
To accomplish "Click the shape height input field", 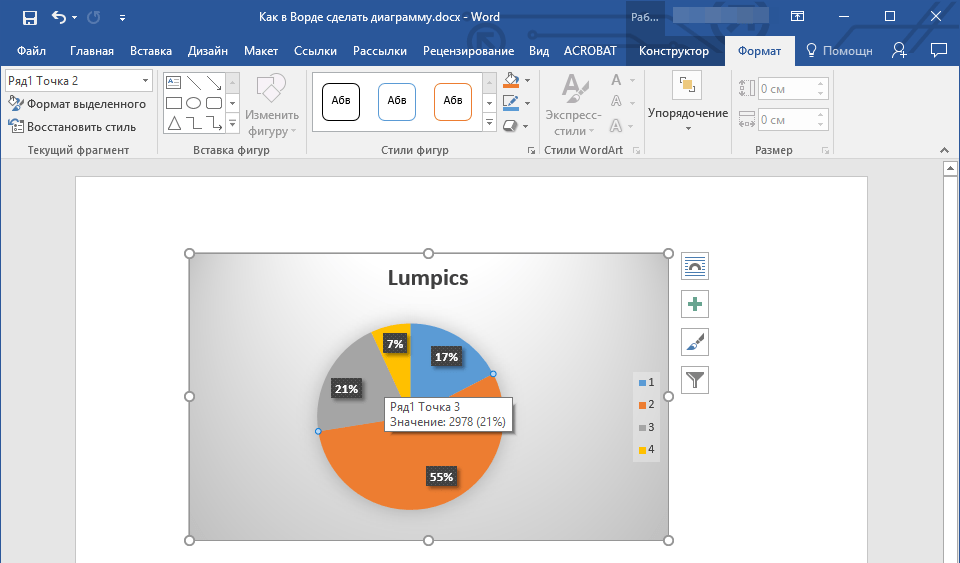I will (788, 89).
